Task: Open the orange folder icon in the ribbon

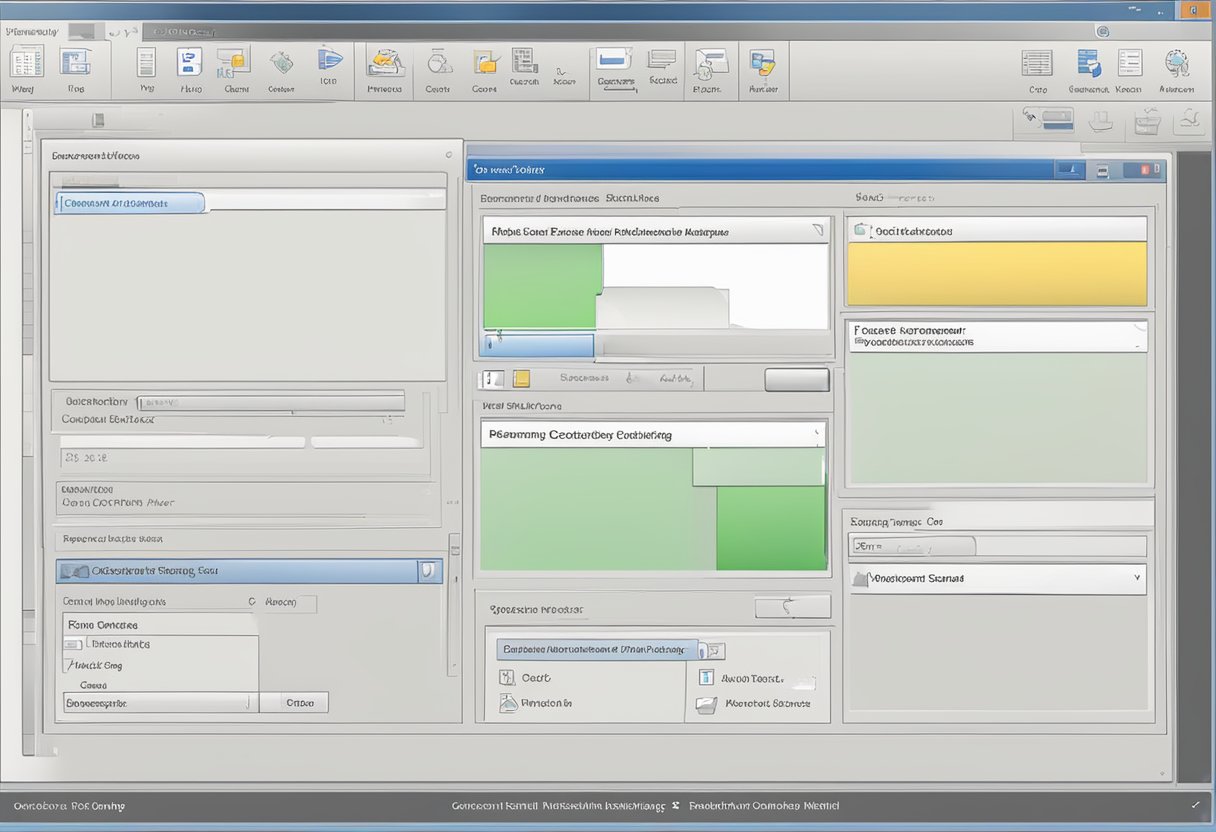Action: (x=485, y=62)
